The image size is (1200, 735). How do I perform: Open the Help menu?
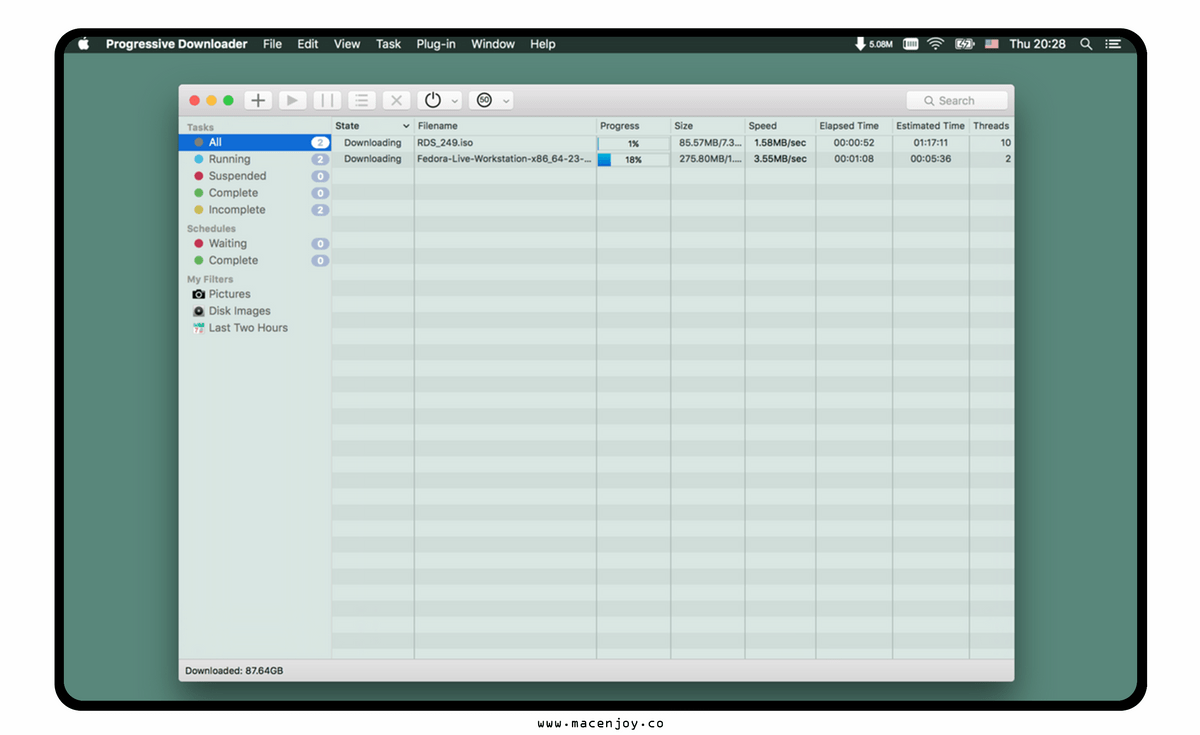(x=543, y=44)
